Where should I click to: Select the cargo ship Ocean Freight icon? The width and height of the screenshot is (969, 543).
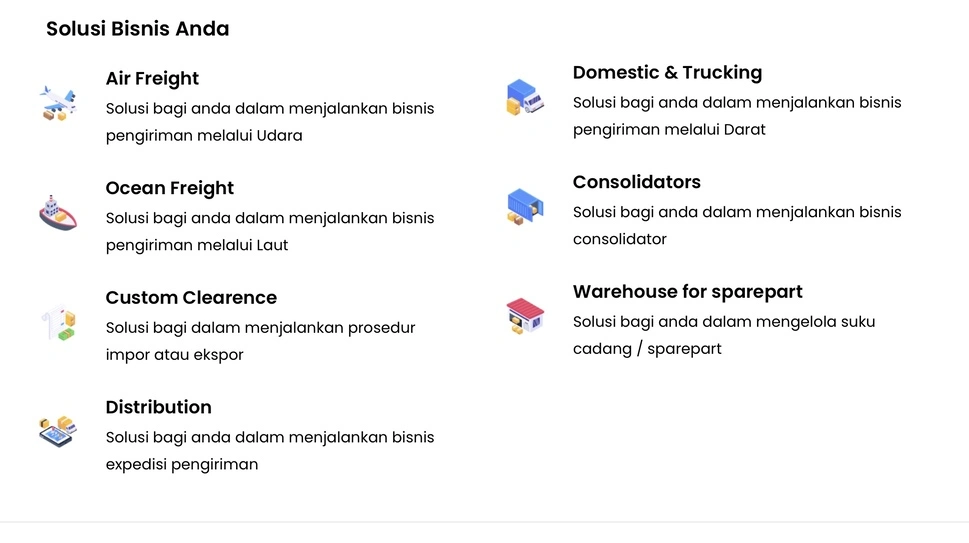click(x=58, y=213)
